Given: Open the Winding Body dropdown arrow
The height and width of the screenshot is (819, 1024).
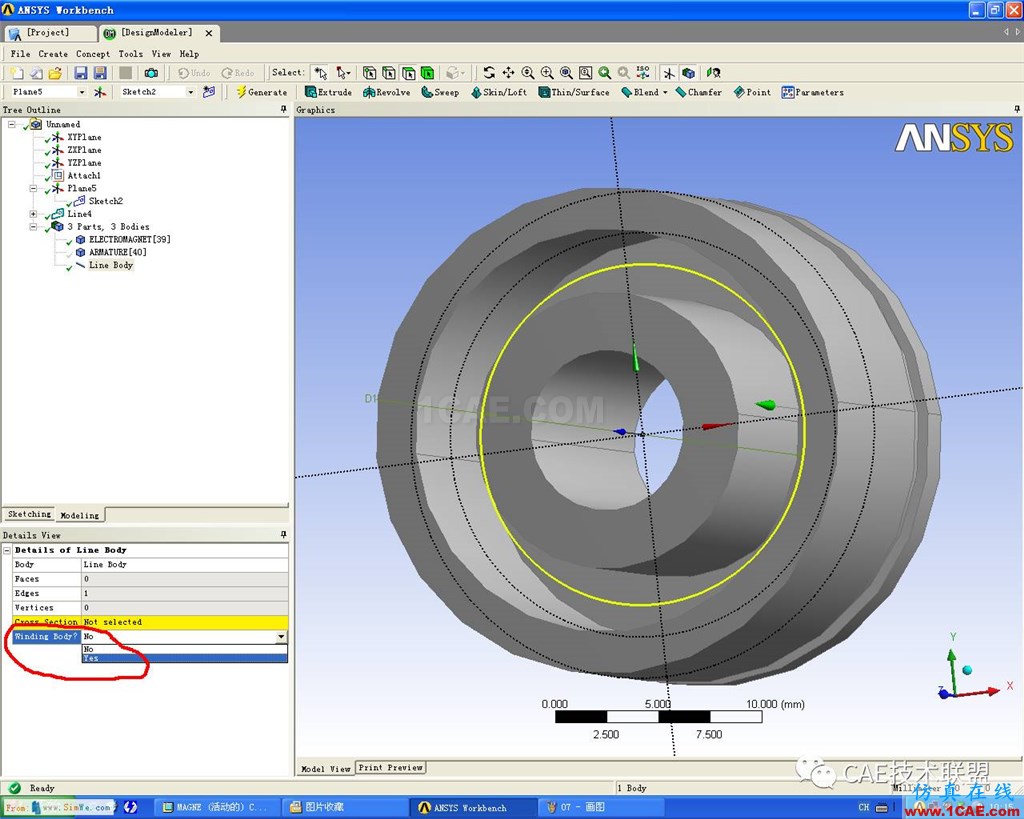Looking at the screenshot, I should click(x=281, y=637).
